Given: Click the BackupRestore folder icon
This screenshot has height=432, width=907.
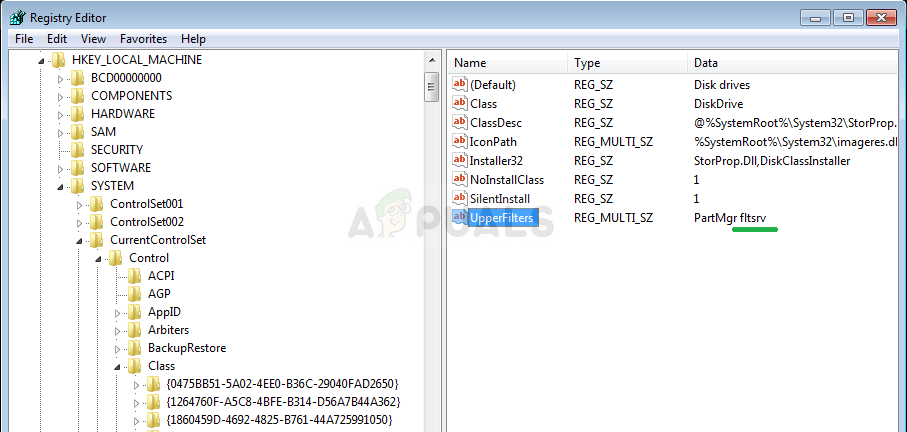Looking at the screenshot, I should click(134, 348).
